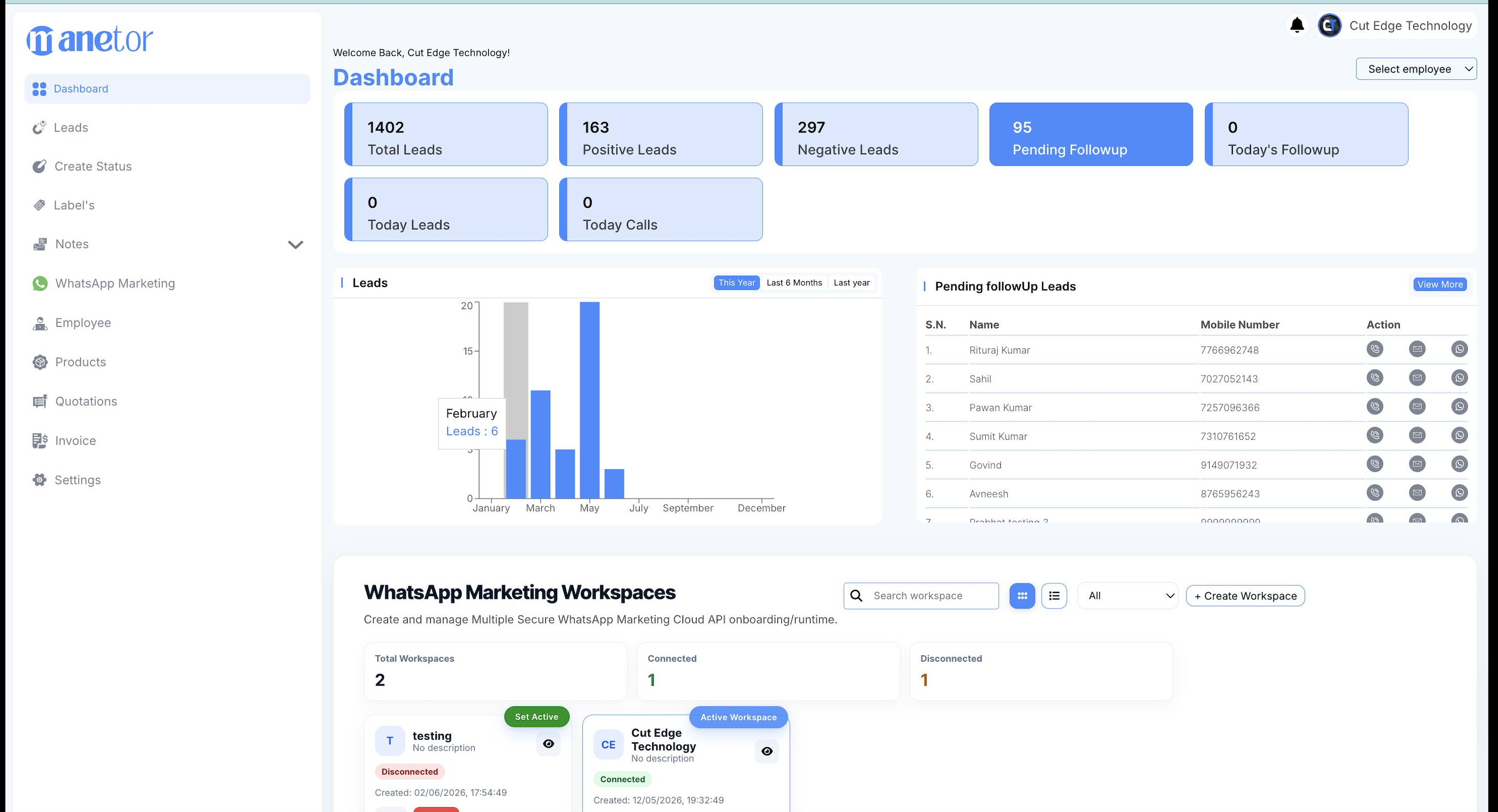Screen dimensions: 1498x812
Task: Select This Year chart range
Action: coord(736,282)
